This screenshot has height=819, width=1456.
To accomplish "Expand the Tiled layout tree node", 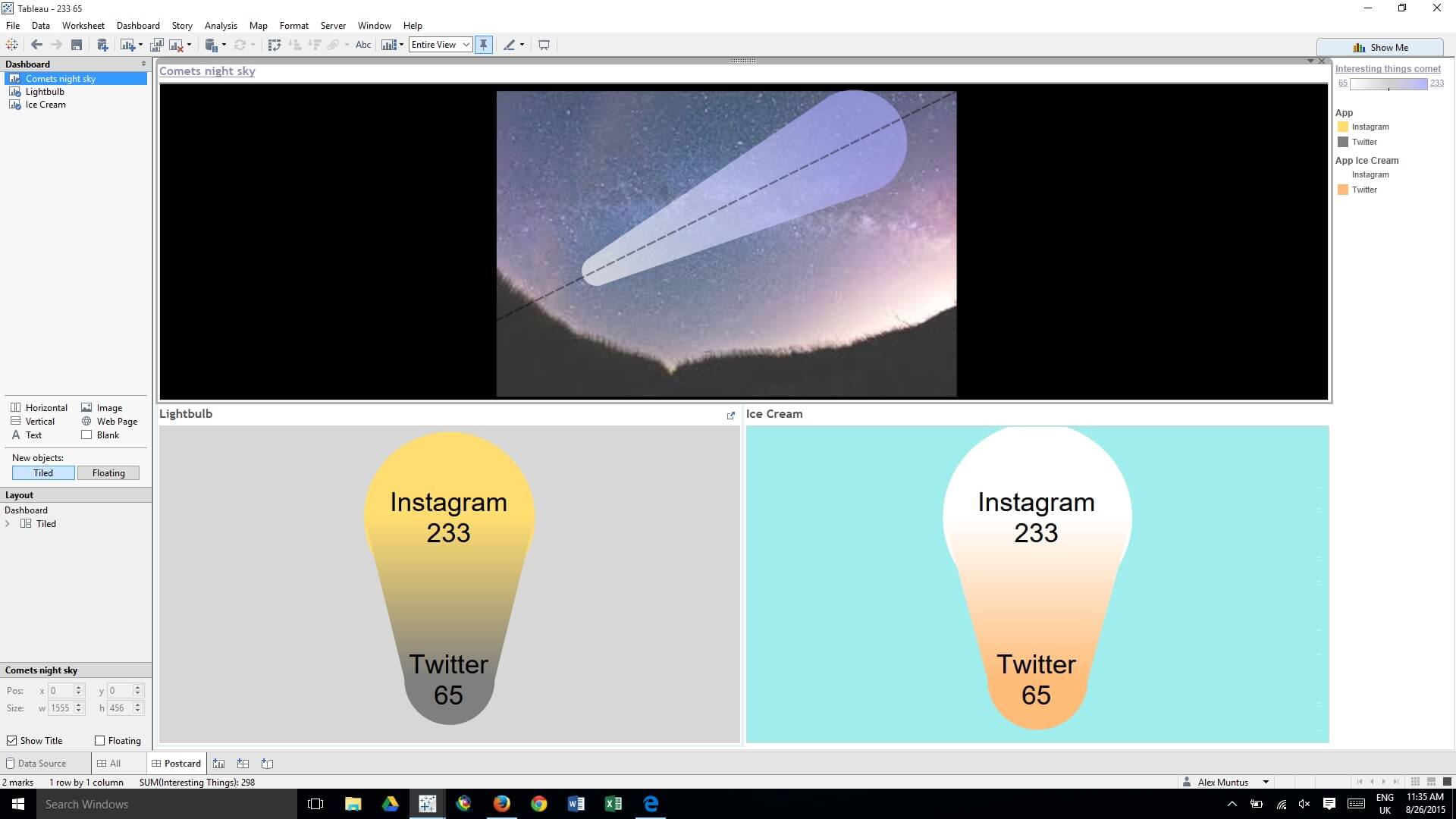I will (x=8, y=524).
